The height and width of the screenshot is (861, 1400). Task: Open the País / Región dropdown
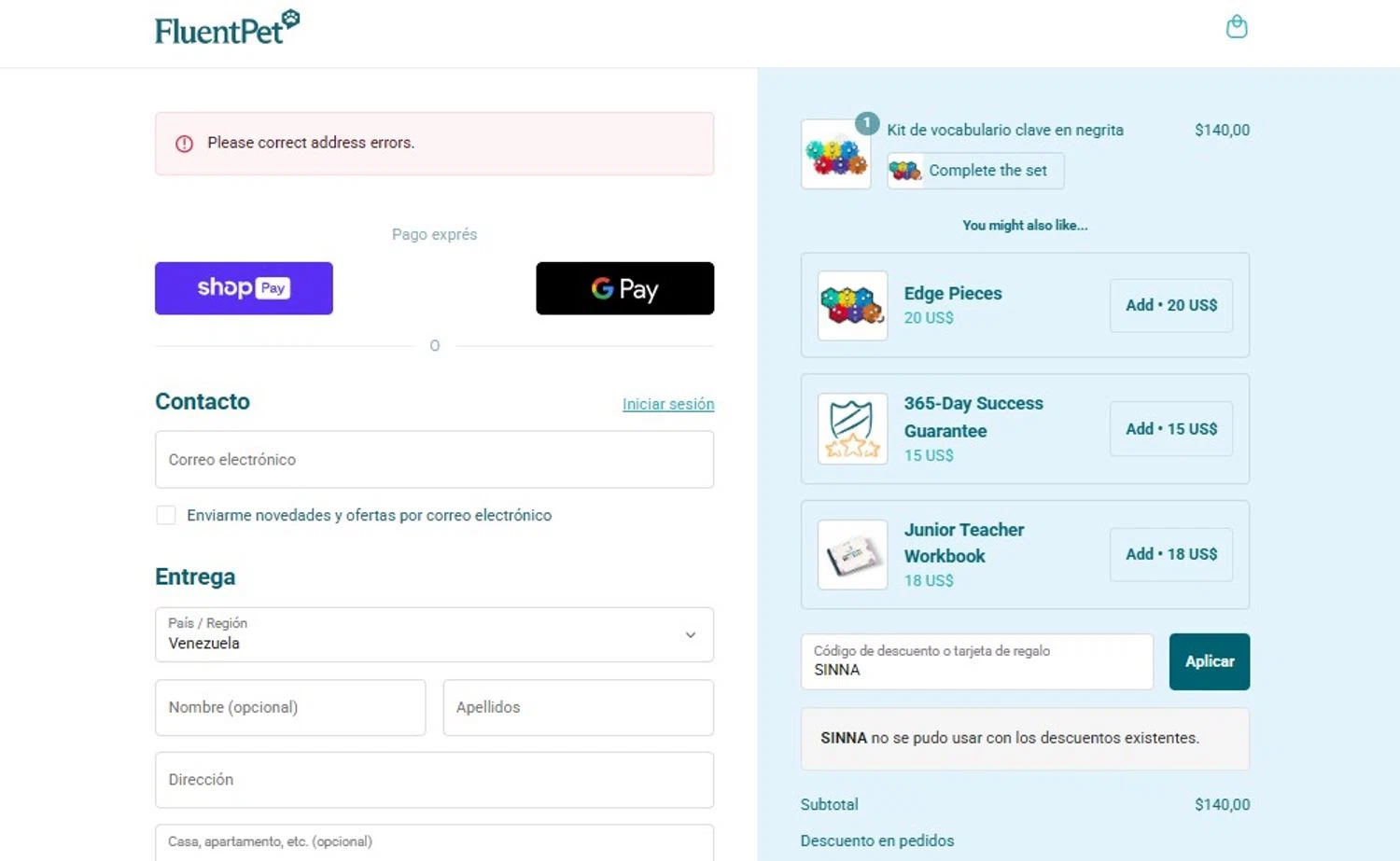pos(434,634)
